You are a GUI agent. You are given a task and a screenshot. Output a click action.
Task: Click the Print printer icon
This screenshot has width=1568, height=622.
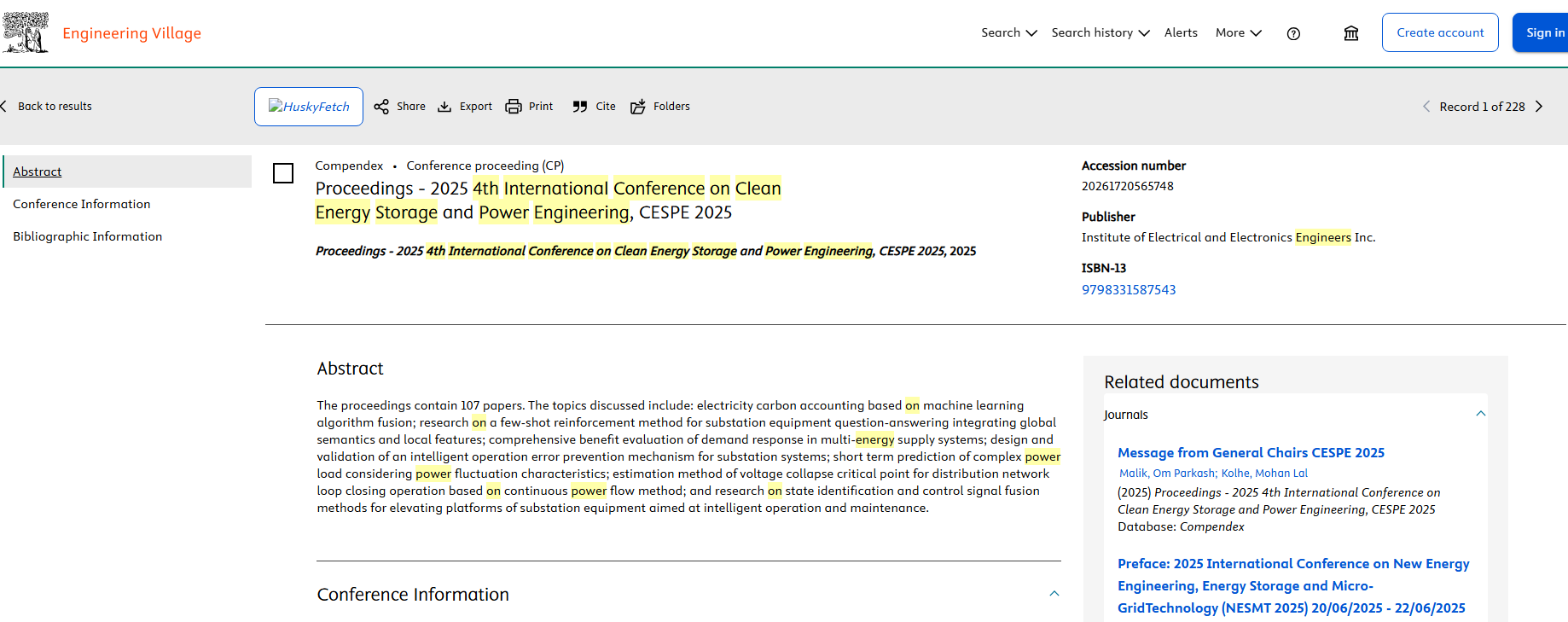[514, 107]
